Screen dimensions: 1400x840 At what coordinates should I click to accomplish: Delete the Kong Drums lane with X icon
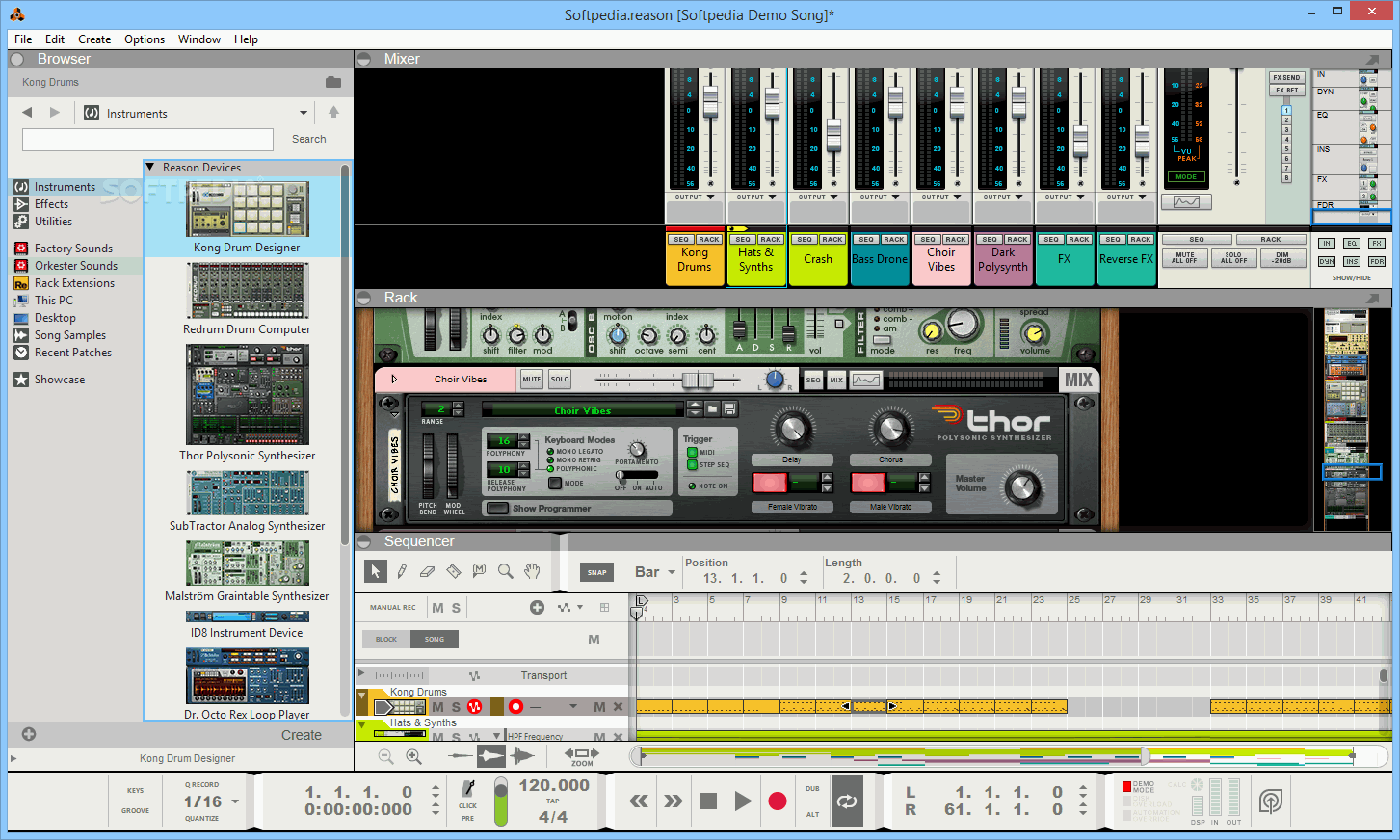click(x=619, y=707)
